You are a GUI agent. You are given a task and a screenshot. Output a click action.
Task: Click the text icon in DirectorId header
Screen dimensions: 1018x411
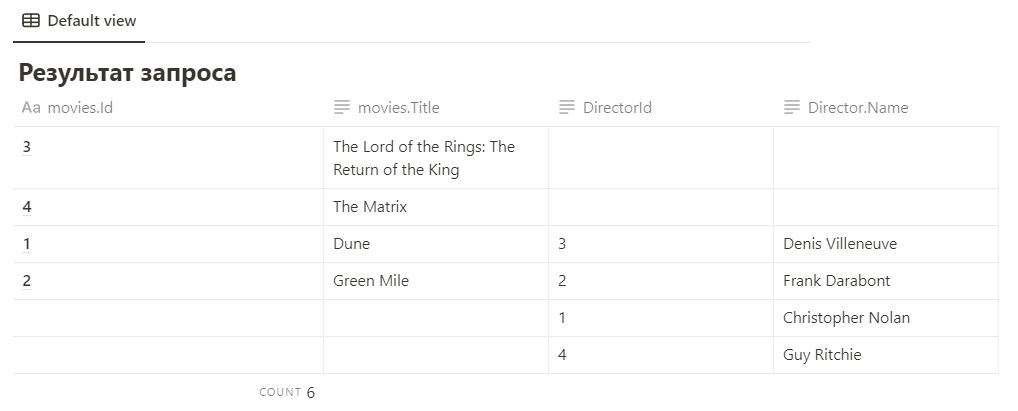[x=567, y=107]
